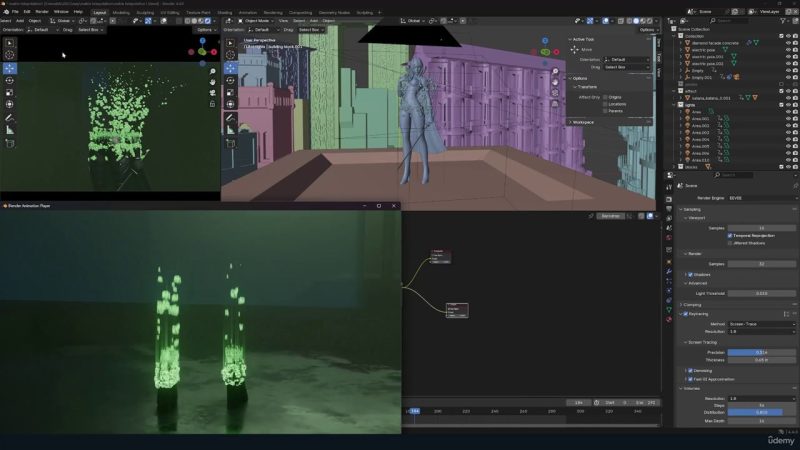The width and height of the screenshot is (800, 450).
Task: Uncheck Temporal Reprojection option
Action: (x=730, y=236)
